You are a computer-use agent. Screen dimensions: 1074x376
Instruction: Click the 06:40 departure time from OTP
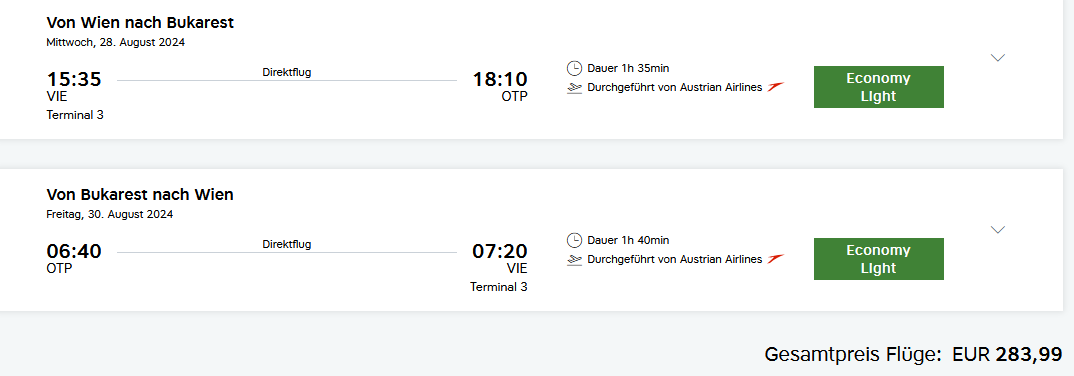point(74,251)
